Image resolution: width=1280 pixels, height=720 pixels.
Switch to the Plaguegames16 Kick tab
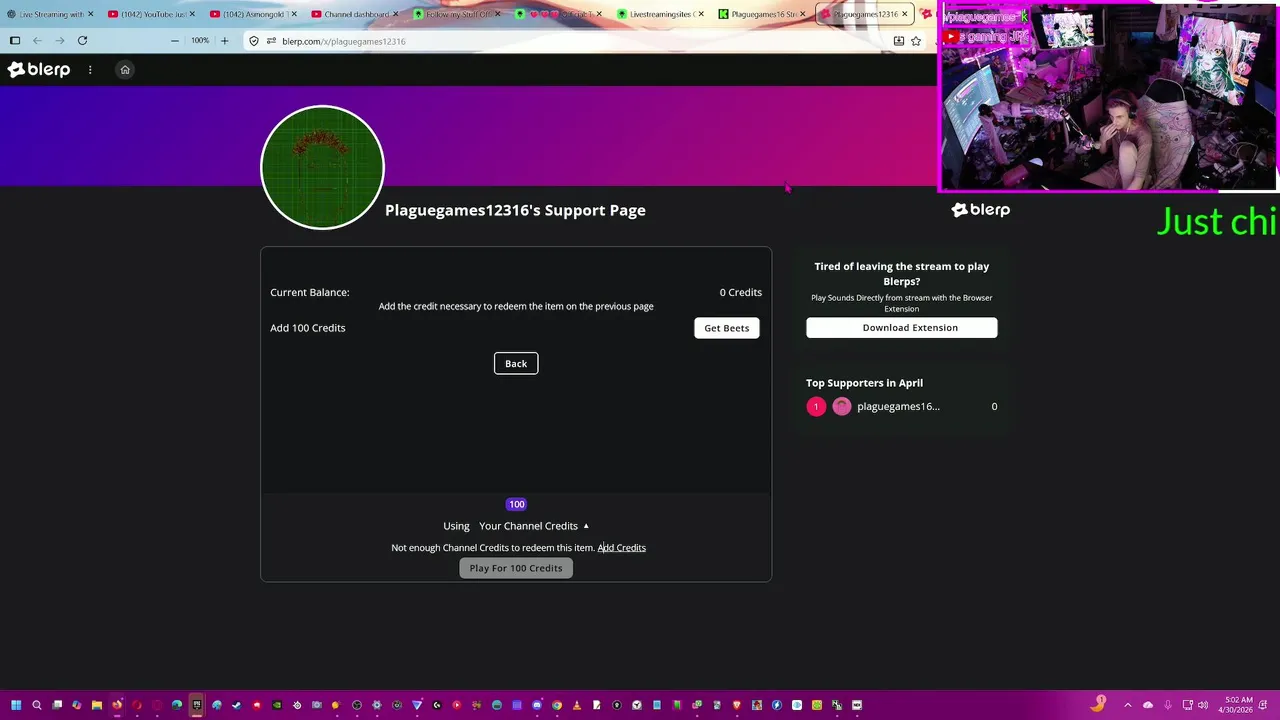click(760, 14)
